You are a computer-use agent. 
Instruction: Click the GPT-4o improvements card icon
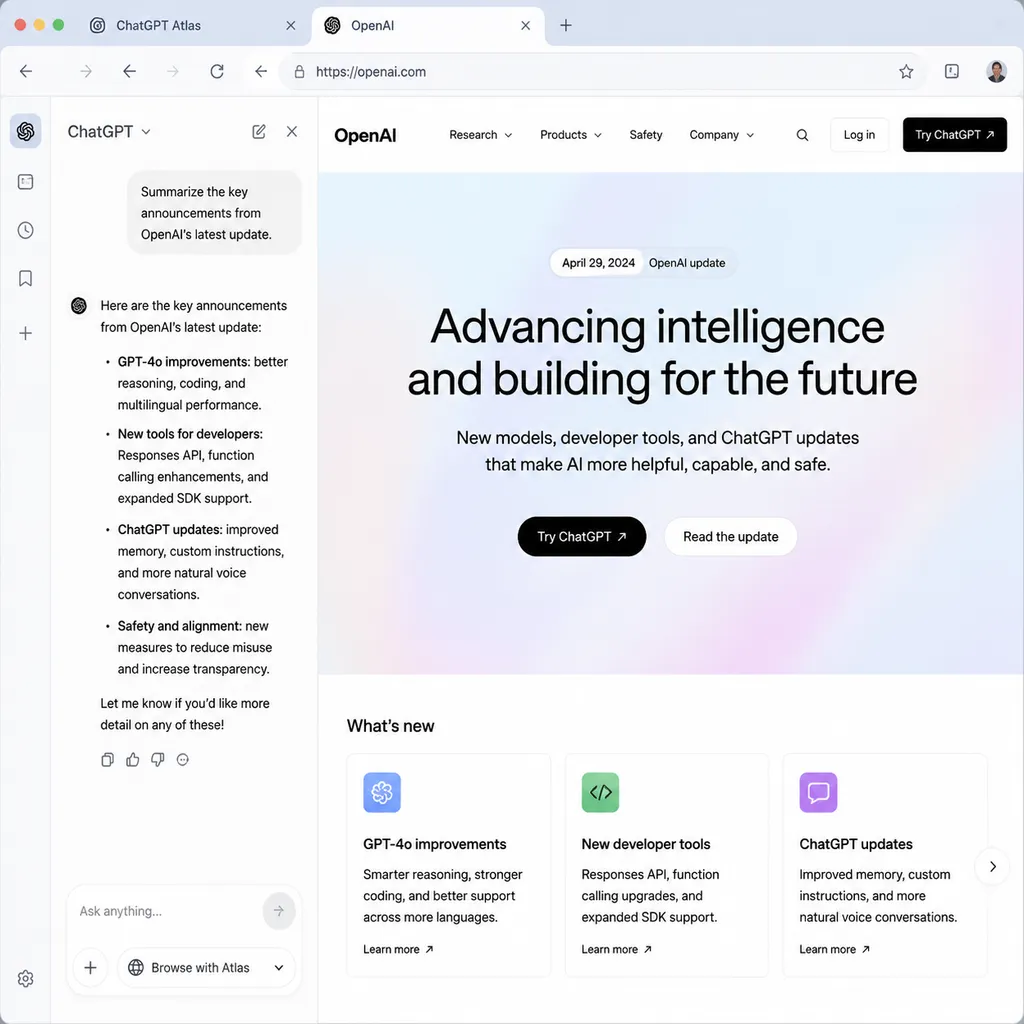382,792
